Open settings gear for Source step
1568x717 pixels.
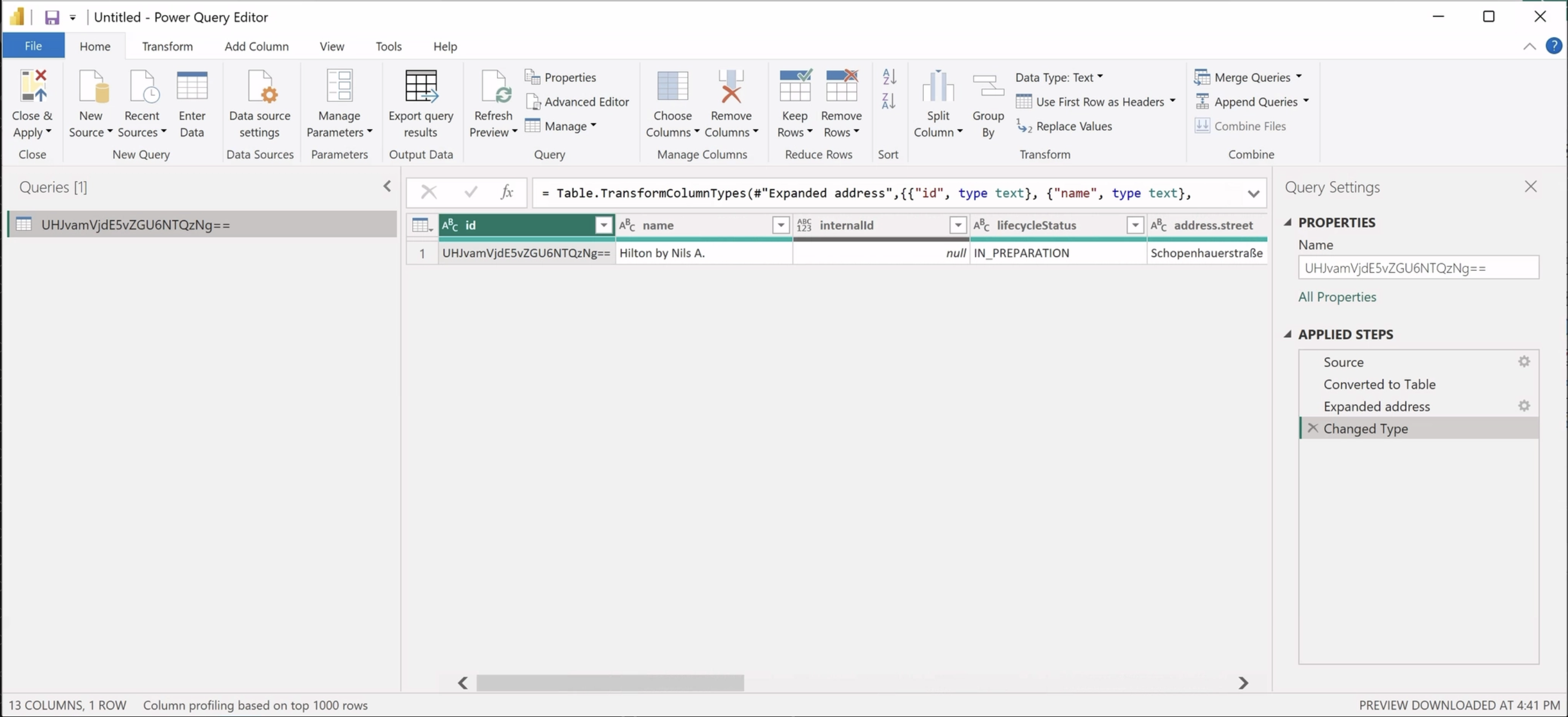click(x=1524, y=362)
